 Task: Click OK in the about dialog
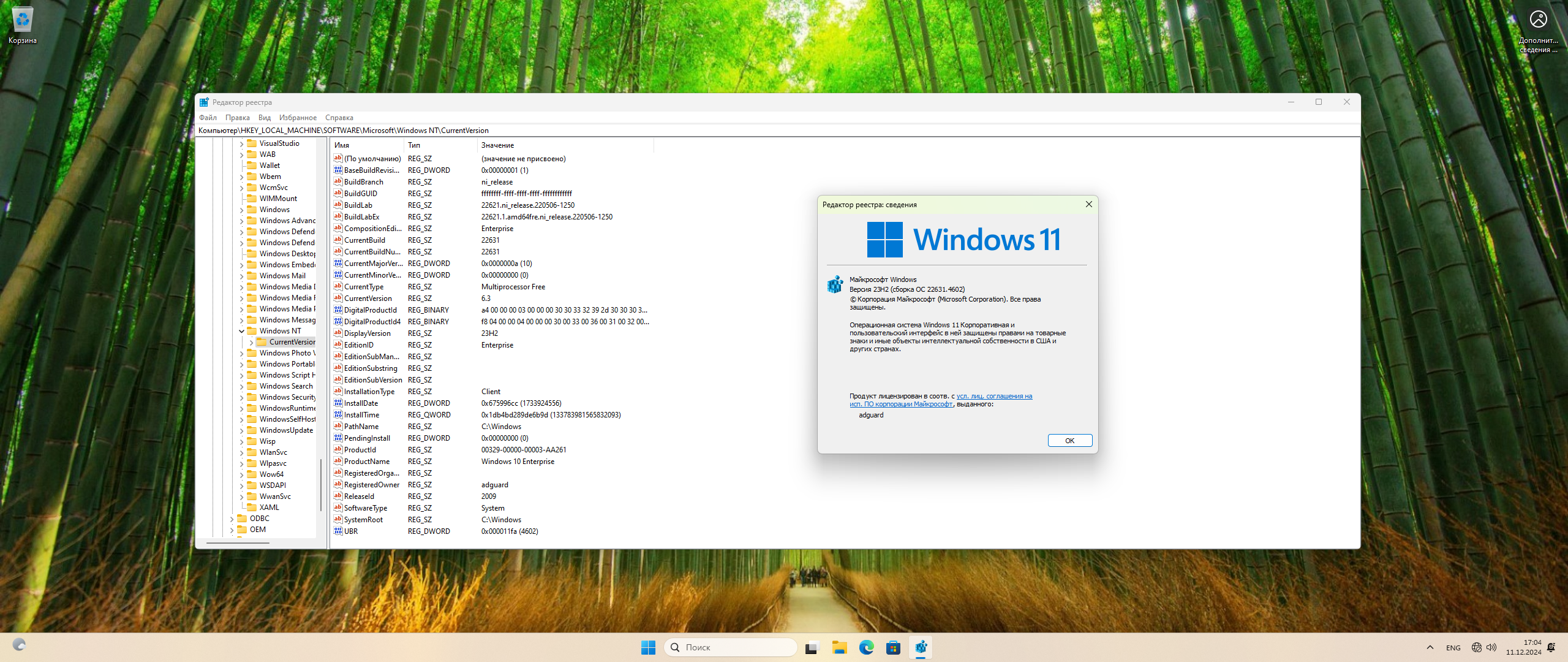coord(1069,440)
